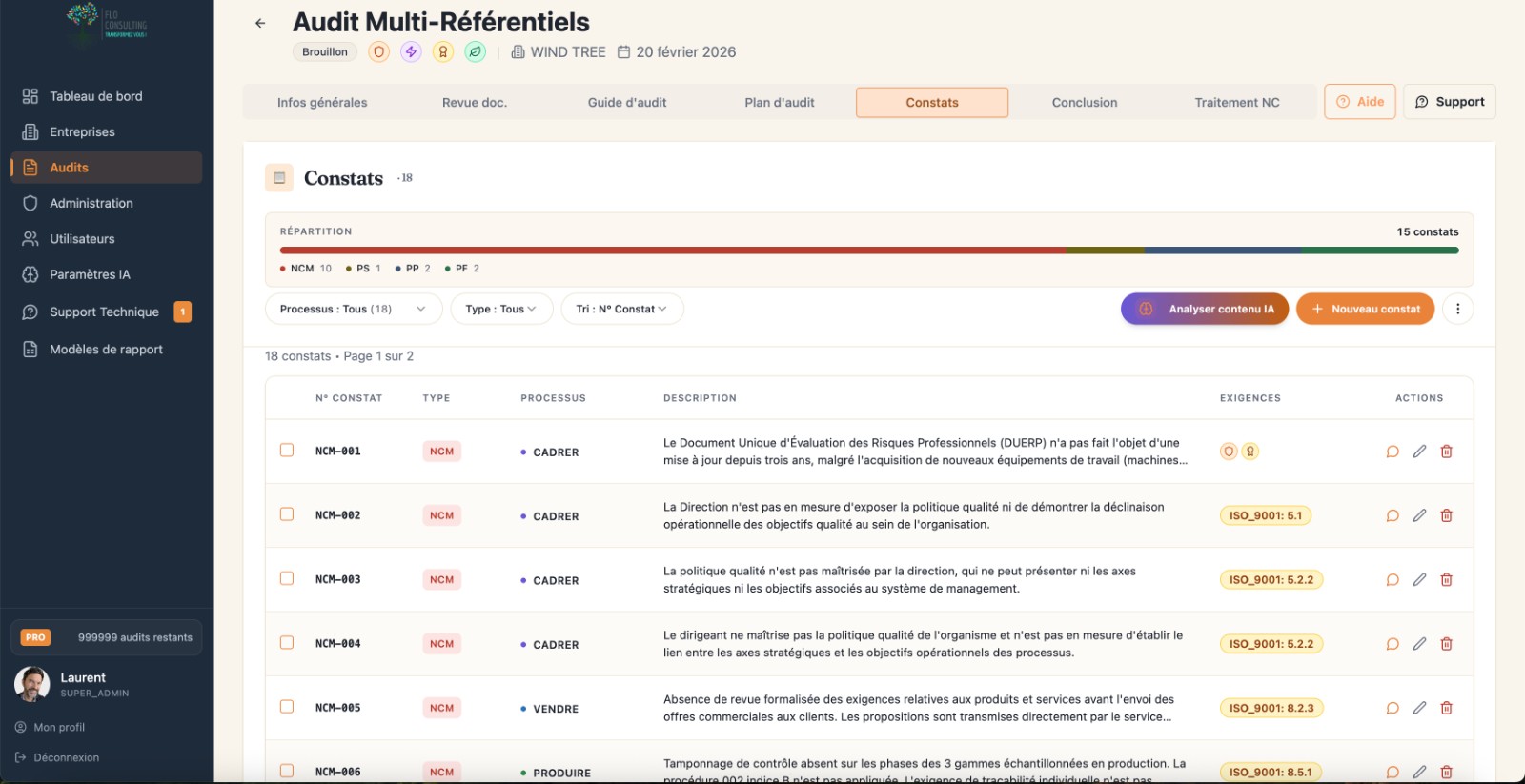Click the yellow certificate badge under the title
The height and width of the screenshot is (784, 1525).
click(443, 52)
